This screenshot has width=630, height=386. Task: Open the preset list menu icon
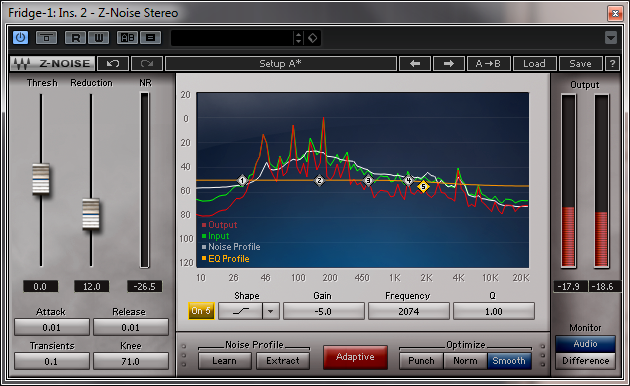pos(151,38)
